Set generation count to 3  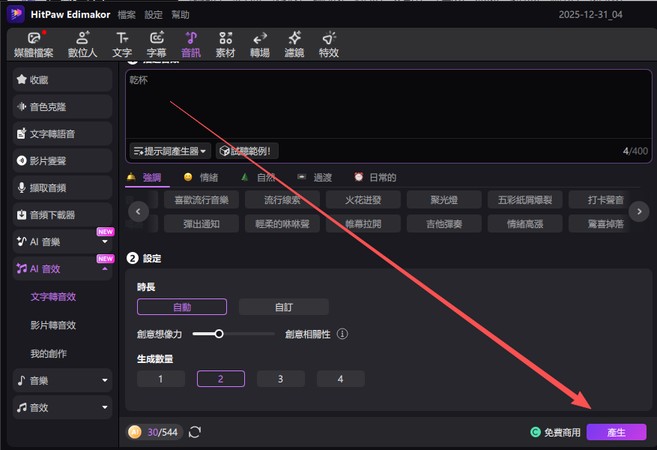click(281, 379)
